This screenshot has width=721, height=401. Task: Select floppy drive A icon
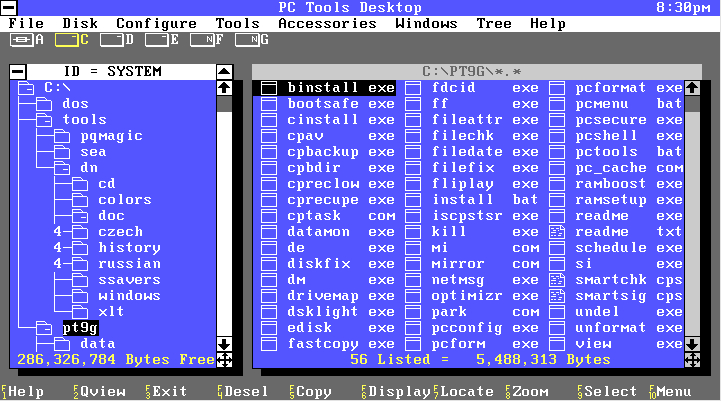pyautogui.click(x=22, y=40)
